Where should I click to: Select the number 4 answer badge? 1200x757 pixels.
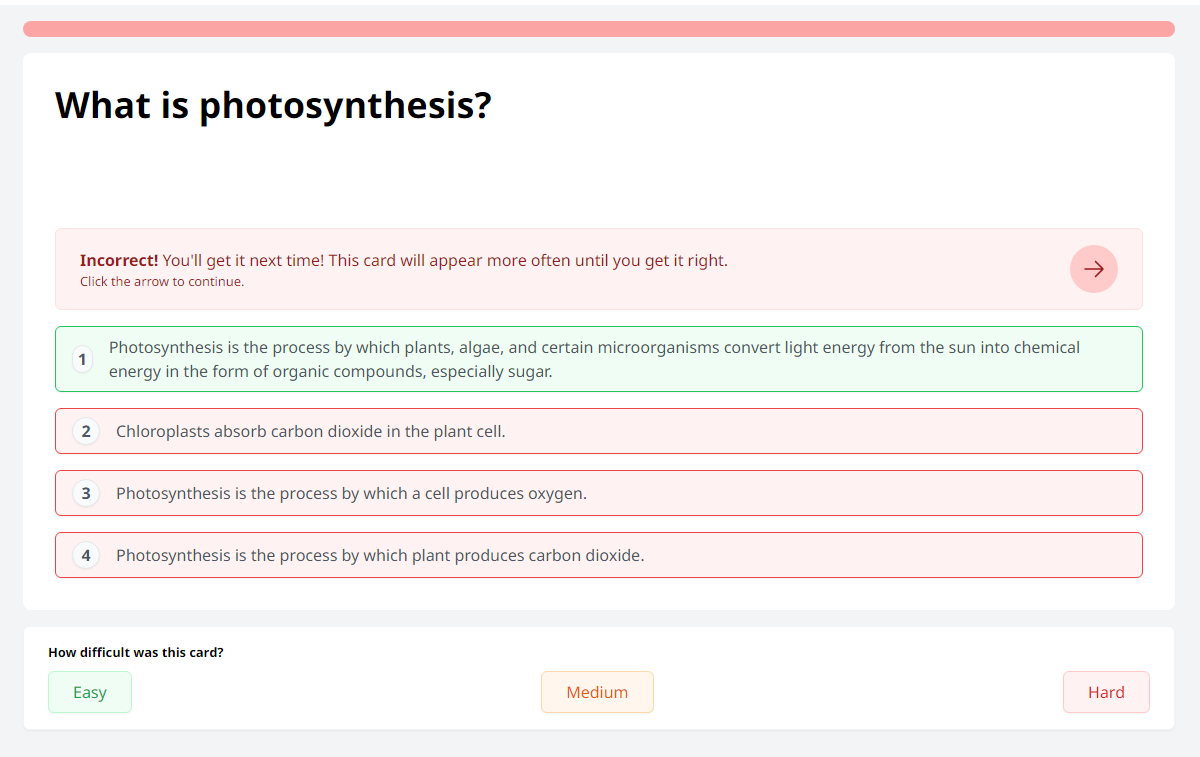point(86,555)
